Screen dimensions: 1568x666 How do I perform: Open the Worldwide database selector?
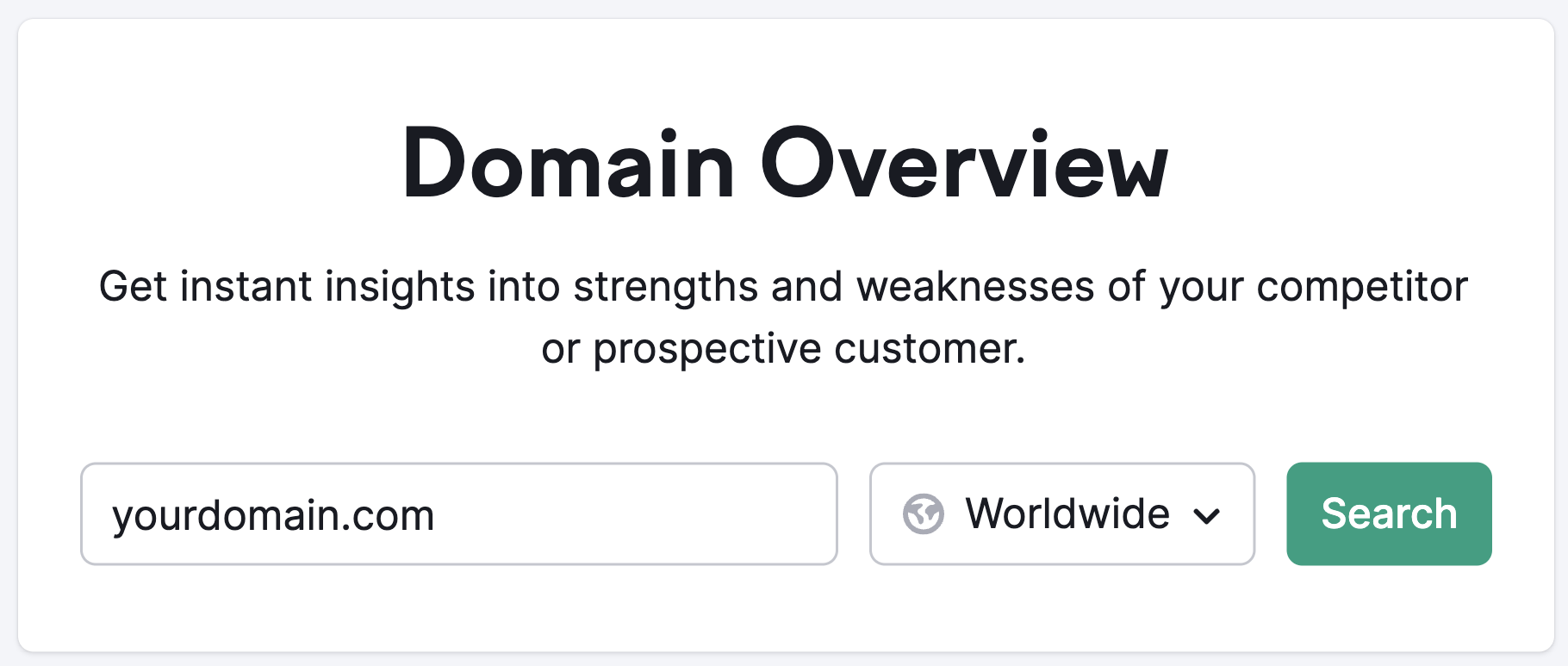(1061, 514)
